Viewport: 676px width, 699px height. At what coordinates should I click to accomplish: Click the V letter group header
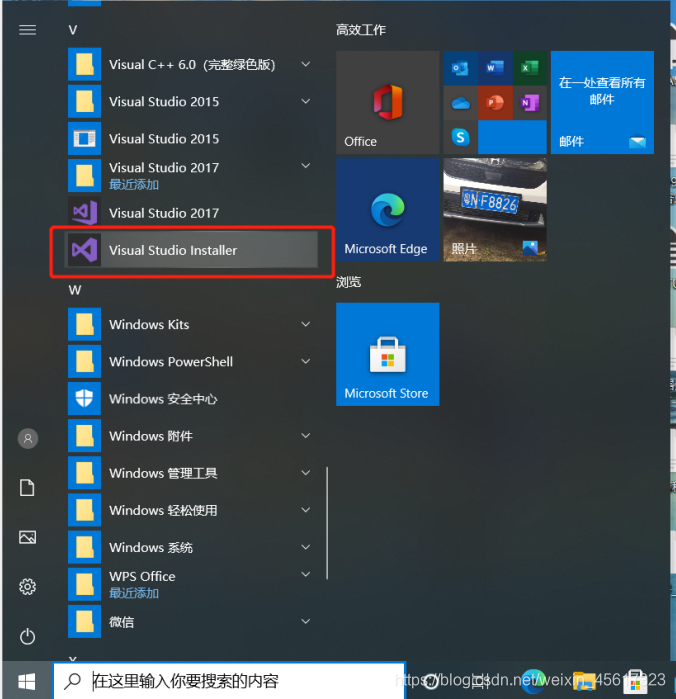73,30
